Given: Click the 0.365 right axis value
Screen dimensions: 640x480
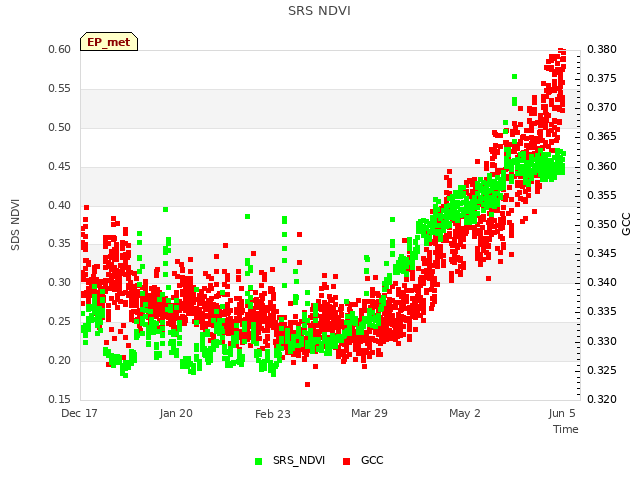Looking at the screenshot, I should (602, 136).
